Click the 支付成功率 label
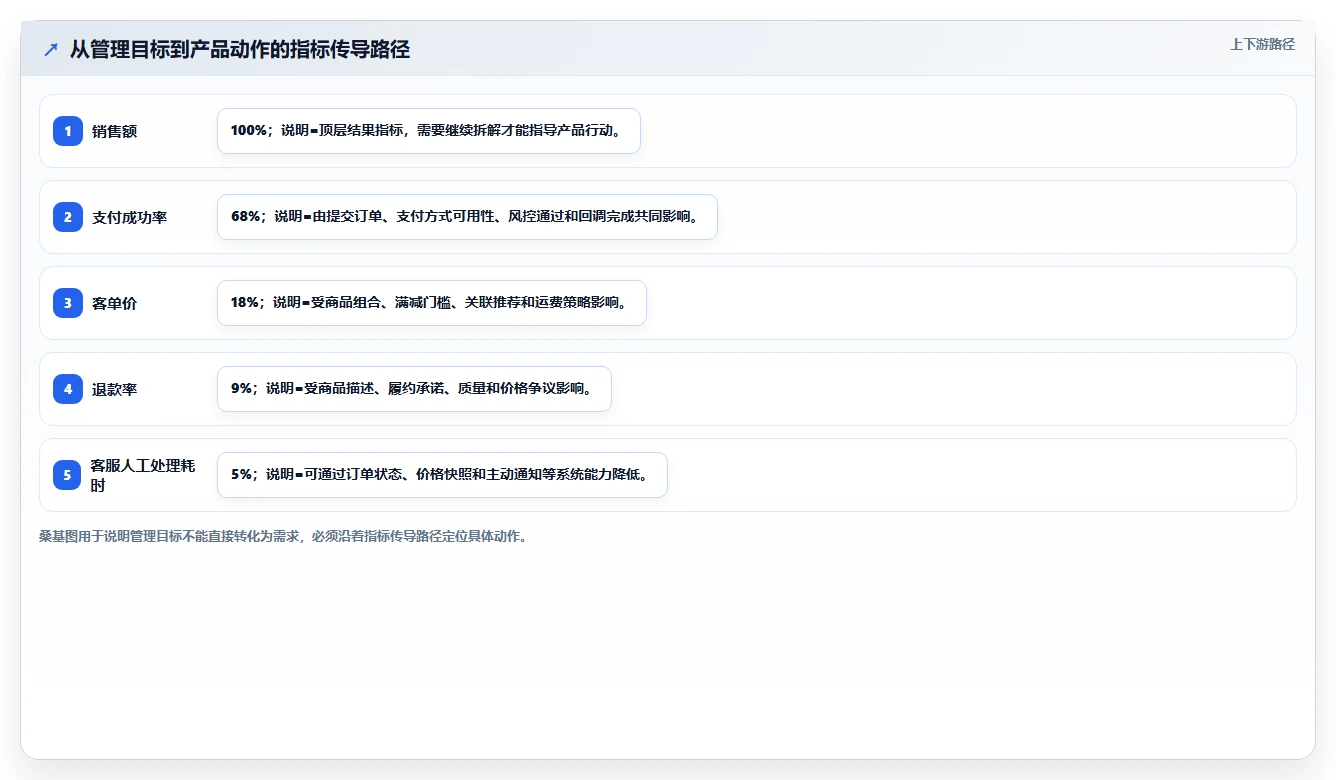This screenshot has height=780, width=1336. tap(130, 217)
